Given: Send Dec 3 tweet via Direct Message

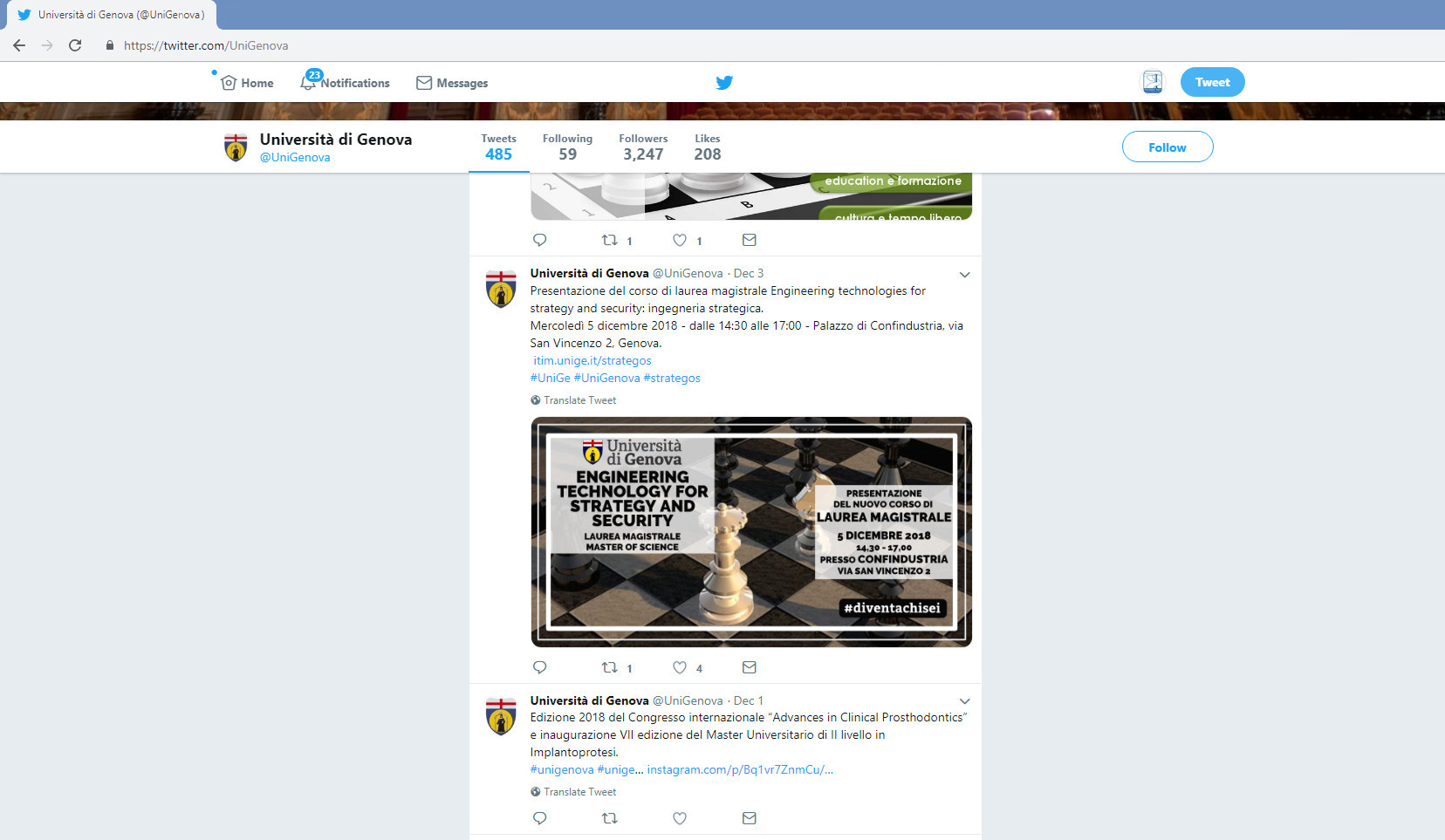Looking at the screenshot, I should 749,667.
